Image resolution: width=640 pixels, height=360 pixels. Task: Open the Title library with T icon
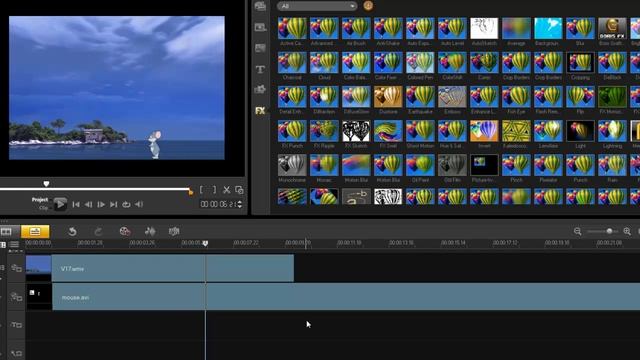(x=260, y=69)
